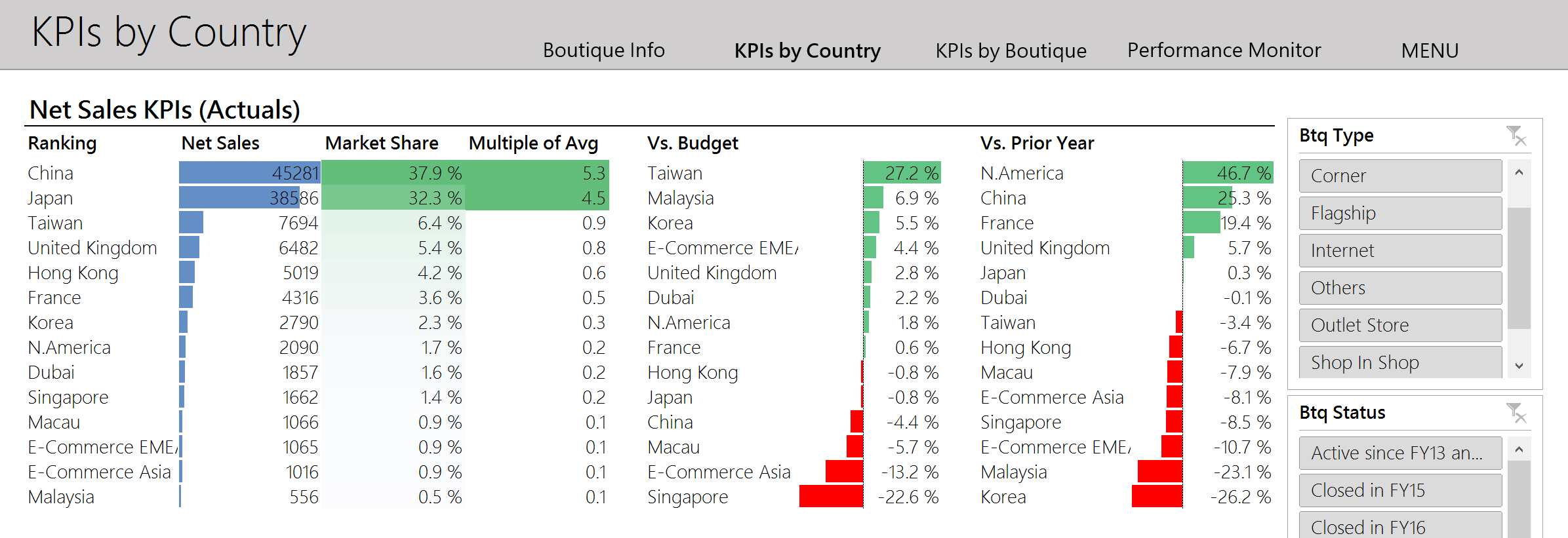Image resolution: width=1568 pixels, height=538 pixels.
Task: Go to Performance Monitor tab
Action: [x=1224, y=50]
